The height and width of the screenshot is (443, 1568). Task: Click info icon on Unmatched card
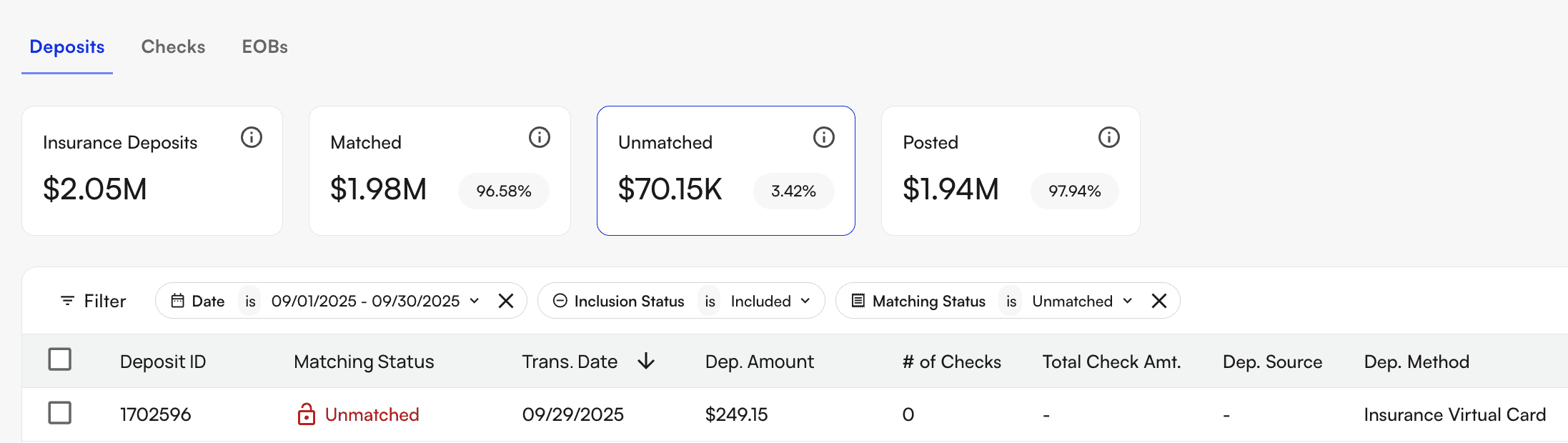[824, 137]
